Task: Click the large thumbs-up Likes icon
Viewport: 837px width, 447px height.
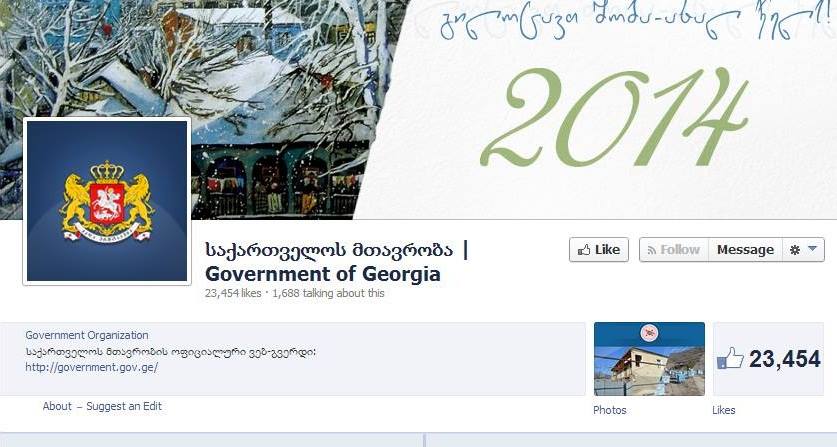Action: click(x=730, y=358)
